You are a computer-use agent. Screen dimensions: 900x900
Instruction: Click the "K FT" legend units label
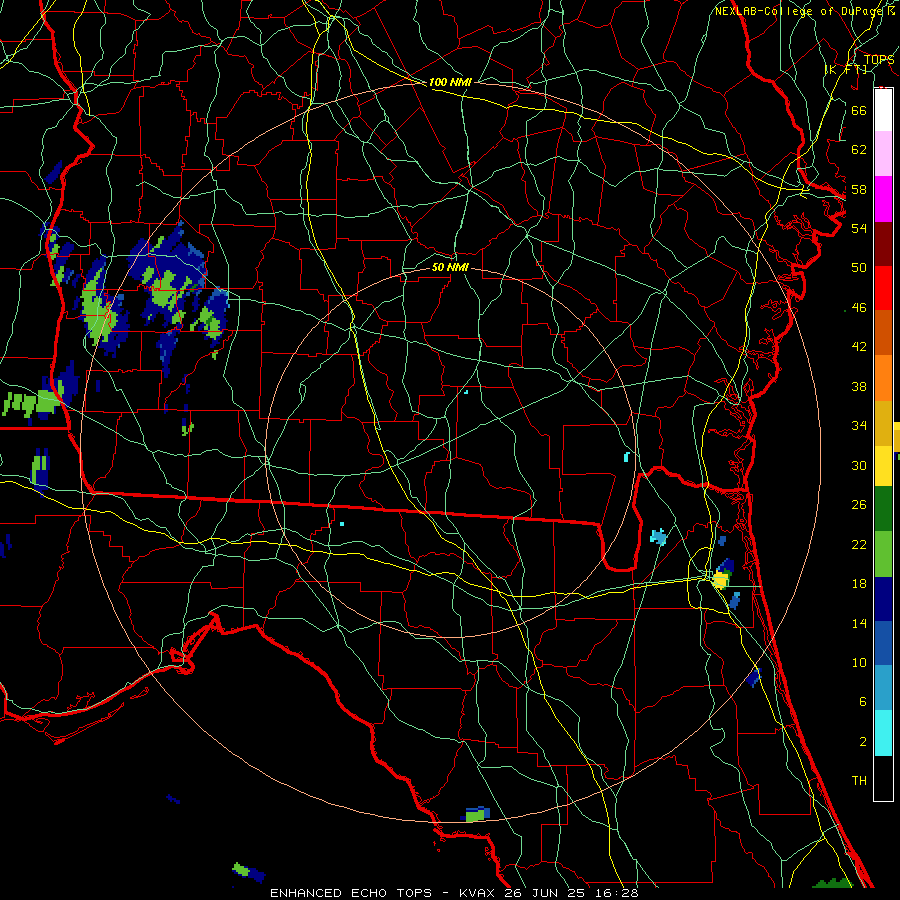(845, 69)
